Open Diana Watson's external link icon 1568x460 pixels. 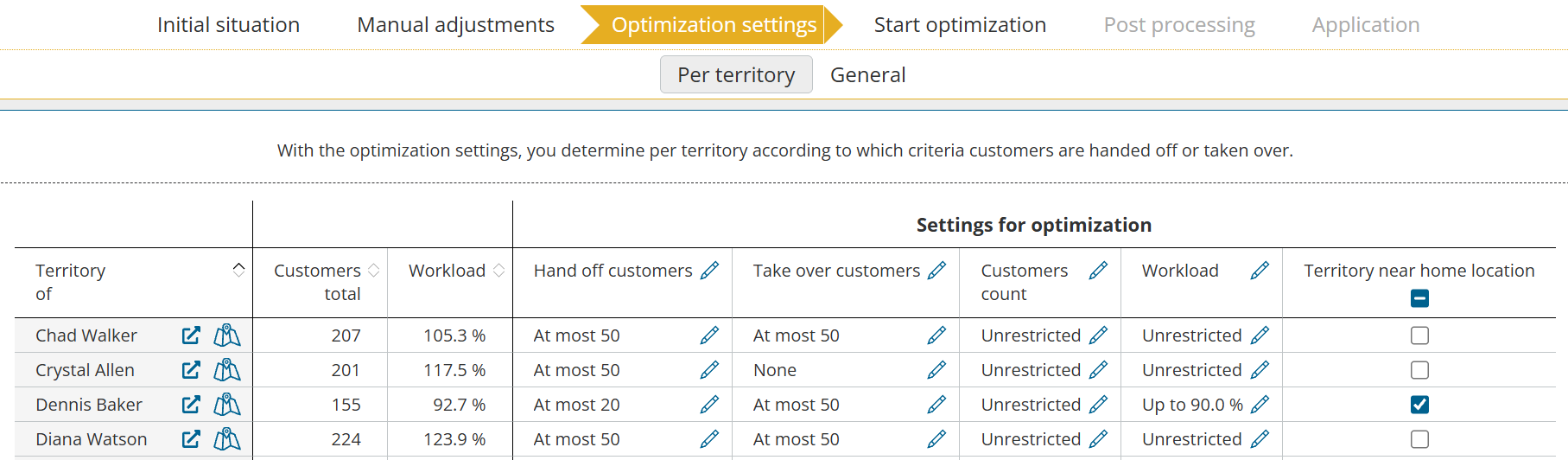(x=191, y=439)
